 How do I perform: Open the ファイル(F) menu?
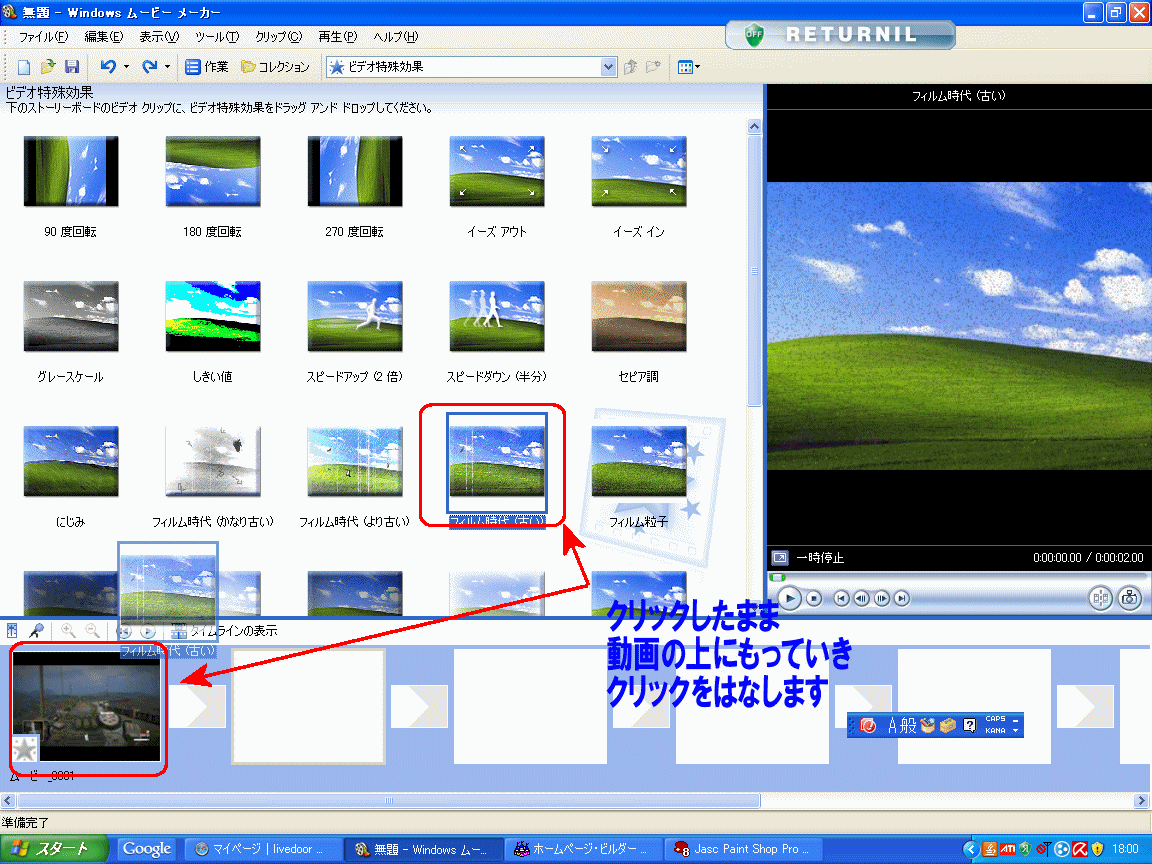43,37
